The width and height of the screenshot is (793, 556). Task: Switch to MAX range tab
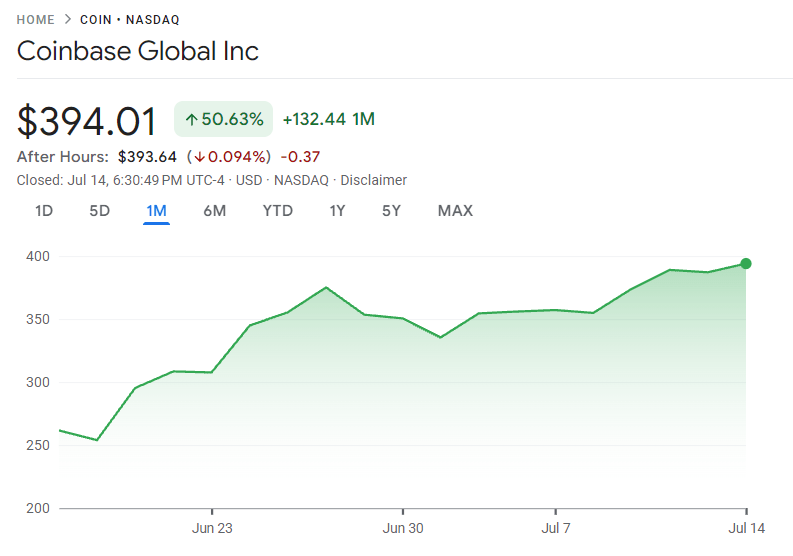click(x=455, y=211)
